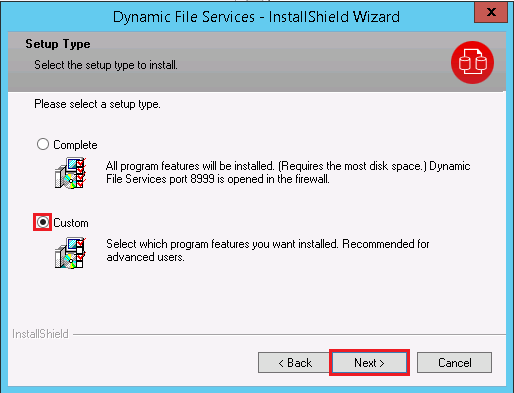Proceed with the Next button

pos(369,363)
